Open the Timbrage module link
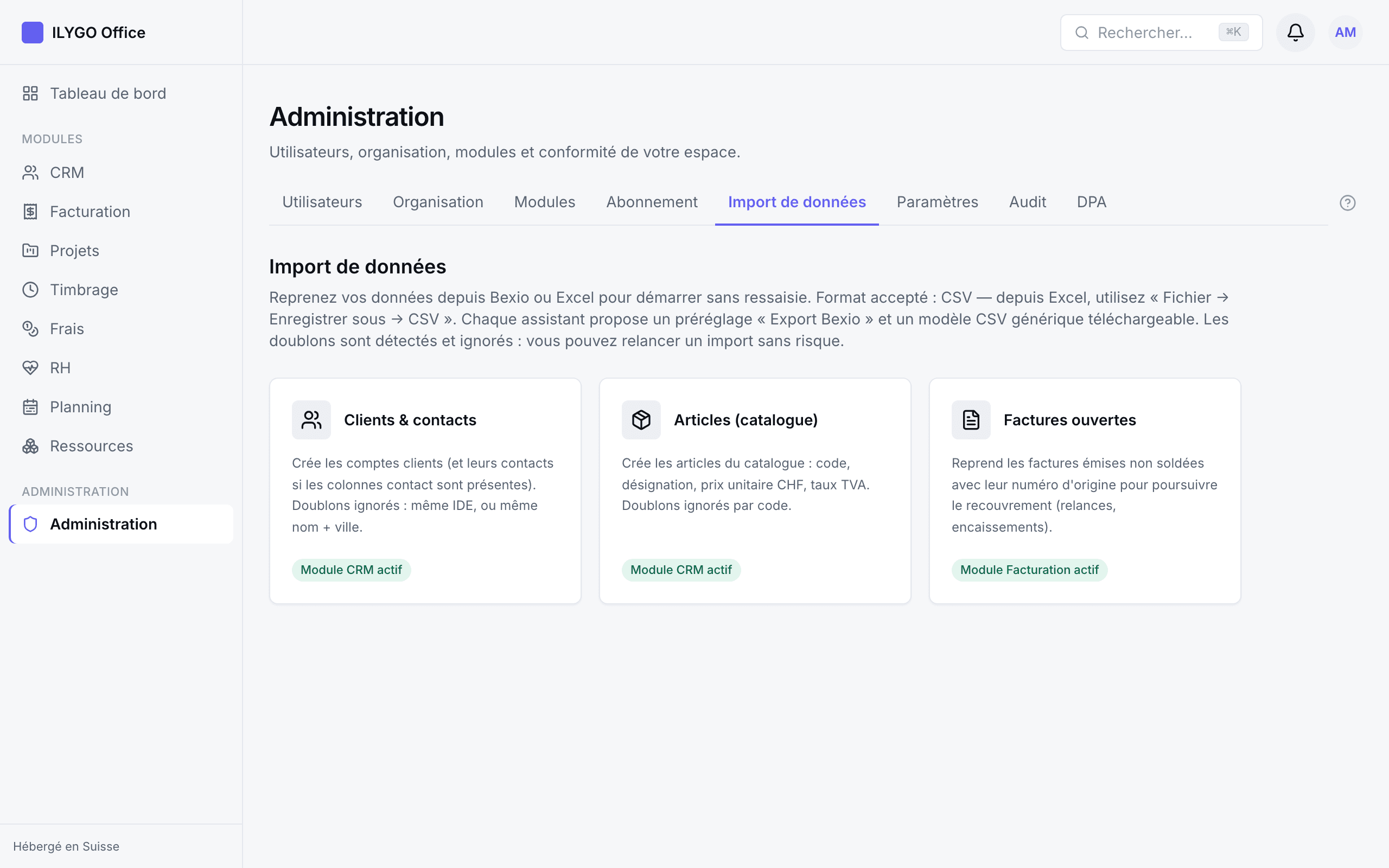The image size is (1389, 868). click(x=121, y=289)
